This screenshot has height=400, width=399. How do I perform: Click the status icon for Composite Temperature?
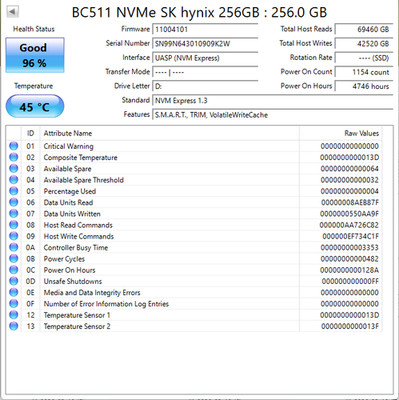pos(14,157)
